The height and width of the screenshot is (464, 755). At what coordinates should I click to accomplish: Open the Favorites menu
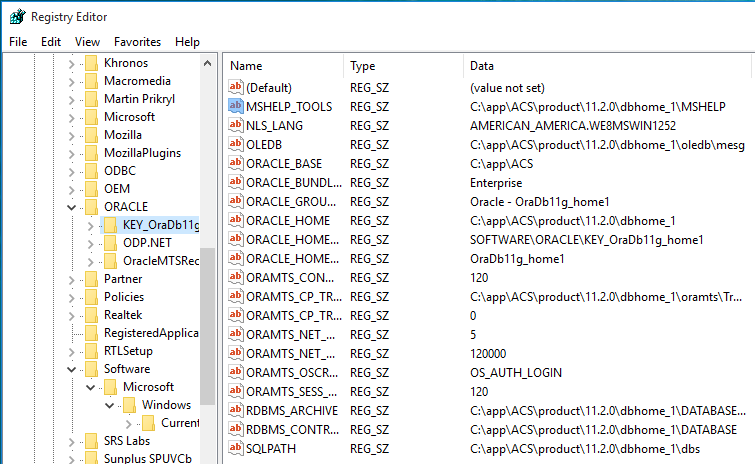pos(137,42)
